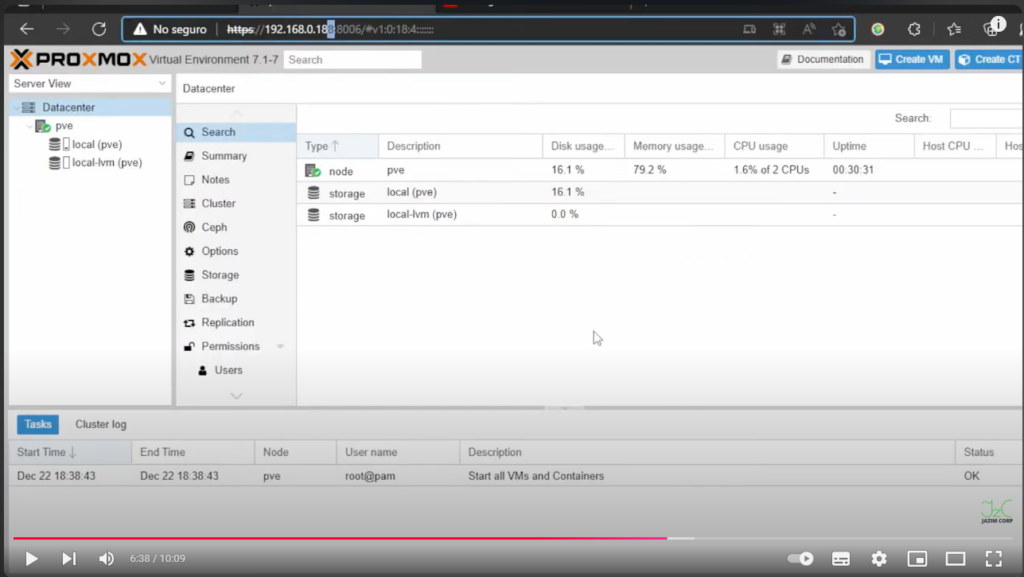Image resolution: width=1024 pixels, height=577 pixels.
Task: Open the Documentation button
Action: [x=821, y=60]
